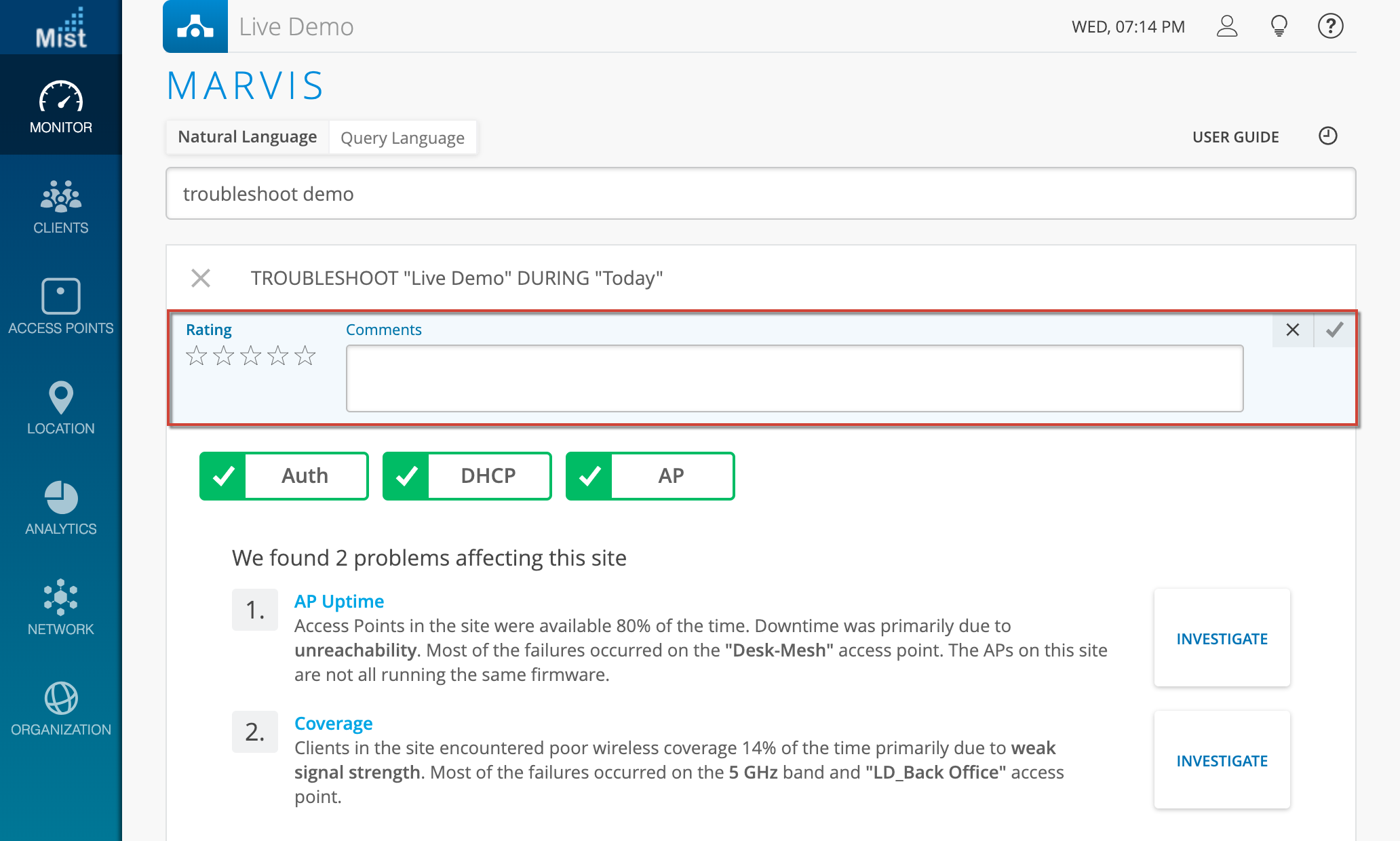1400x841 pixels.
Task: Toggle the AP status check
Action: click(590, 476)
